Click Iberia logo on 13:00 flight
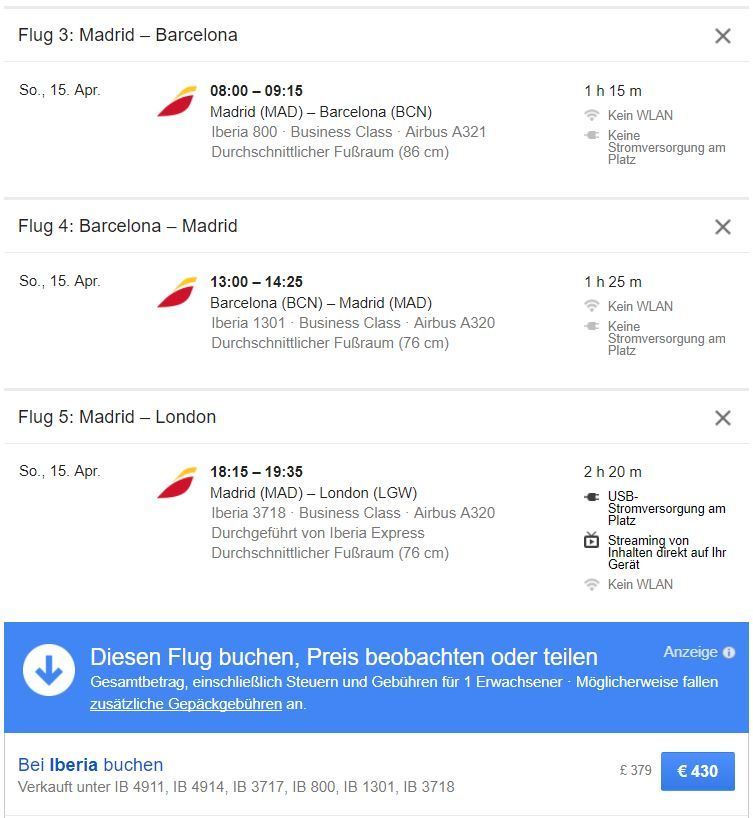Viewport: 753px width, 818px height. click(177, 293)
